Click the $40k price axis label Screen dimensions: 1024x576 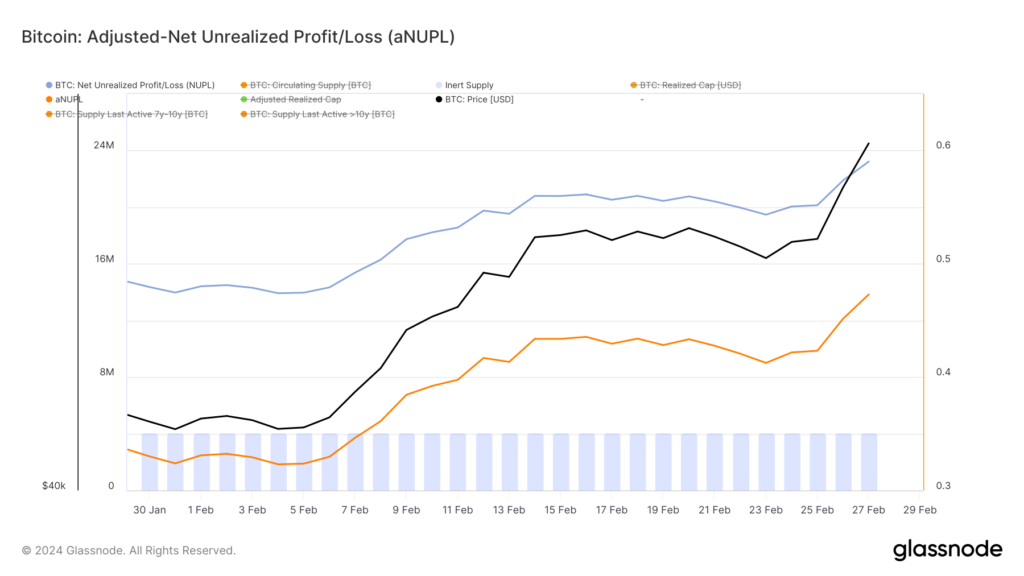(x=54, y=486)
